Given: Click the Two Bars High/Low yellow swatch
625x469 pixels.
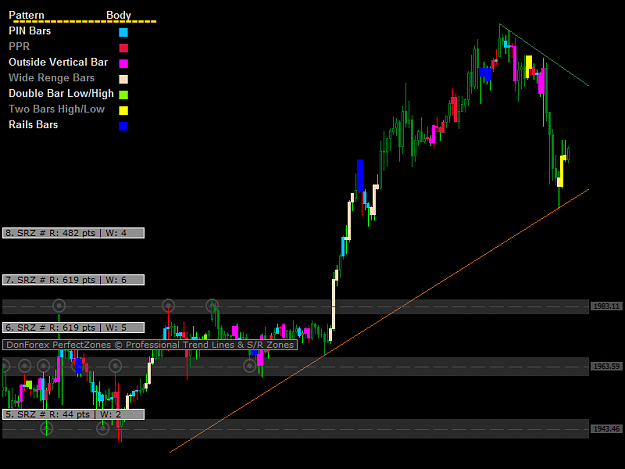Looking at the screenshot, I should click(x=123, y=110).
